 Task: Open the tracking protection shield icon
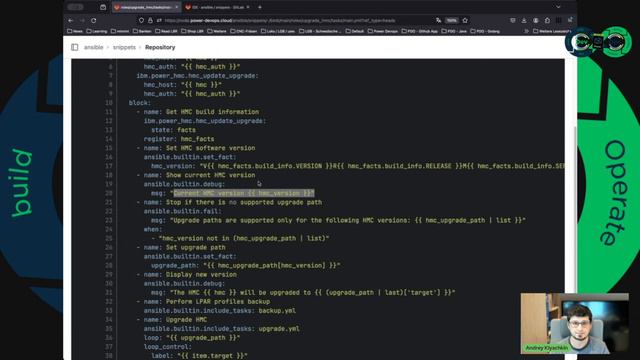point(141,20)
